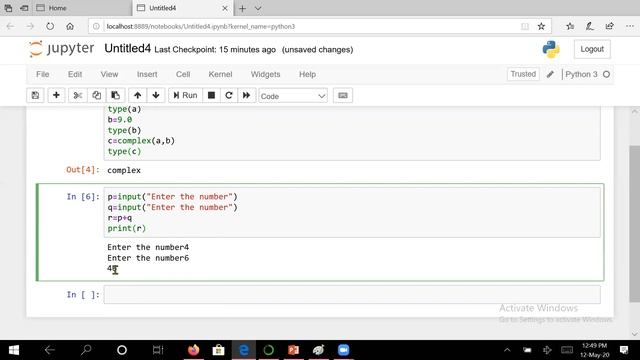This screenshot has height=360, width=640.
Task: Open Zoom from the taskbar
Action: 344,350
